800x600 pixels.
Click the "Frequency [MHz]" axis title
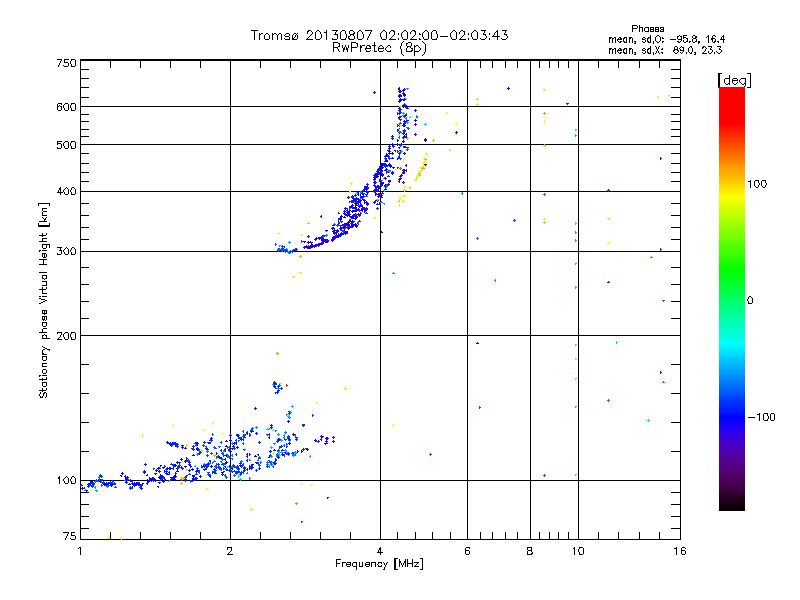(379, 564)
